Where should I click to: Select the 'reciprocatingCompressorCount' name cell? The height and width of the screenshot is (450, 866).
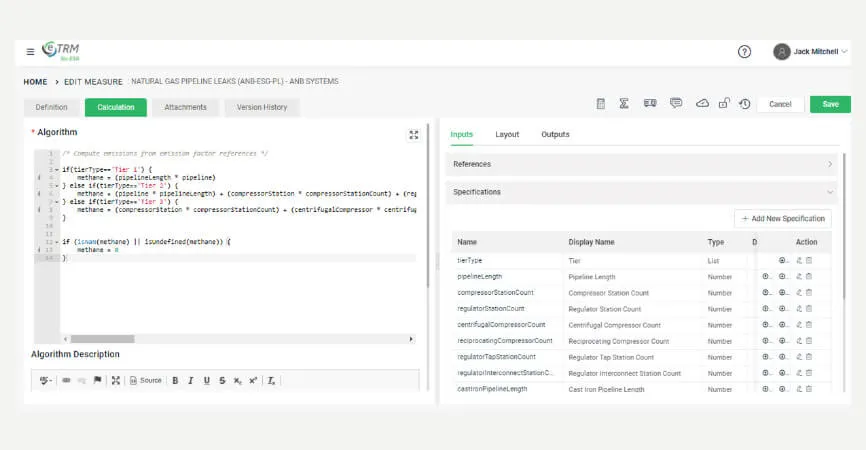(505, 341)
